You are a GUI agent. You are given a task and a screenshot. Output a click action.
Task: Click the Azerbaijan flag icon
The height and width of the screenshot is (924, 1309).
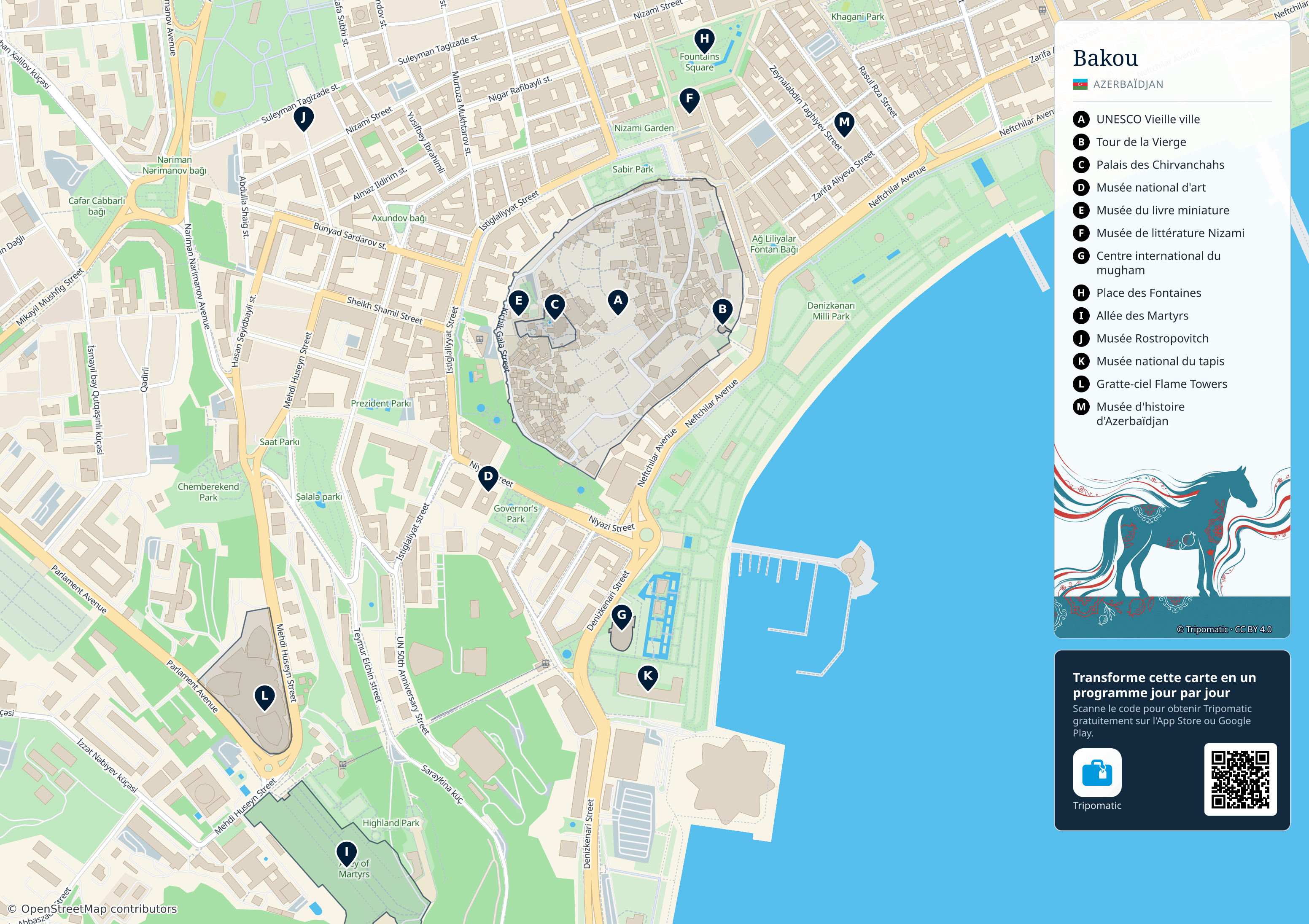pyautogui.click(x=1080, y=84)
